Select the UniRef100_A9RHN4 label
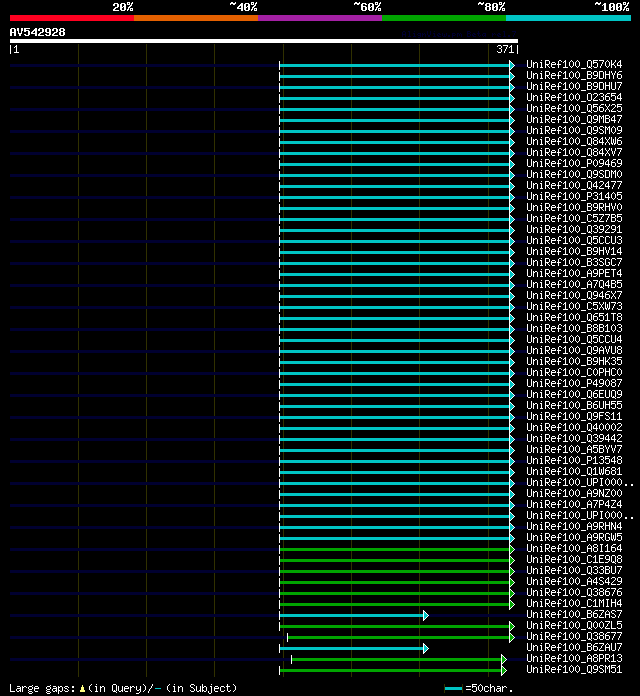Viewport: 640px width, 696px height. point(574,526)
